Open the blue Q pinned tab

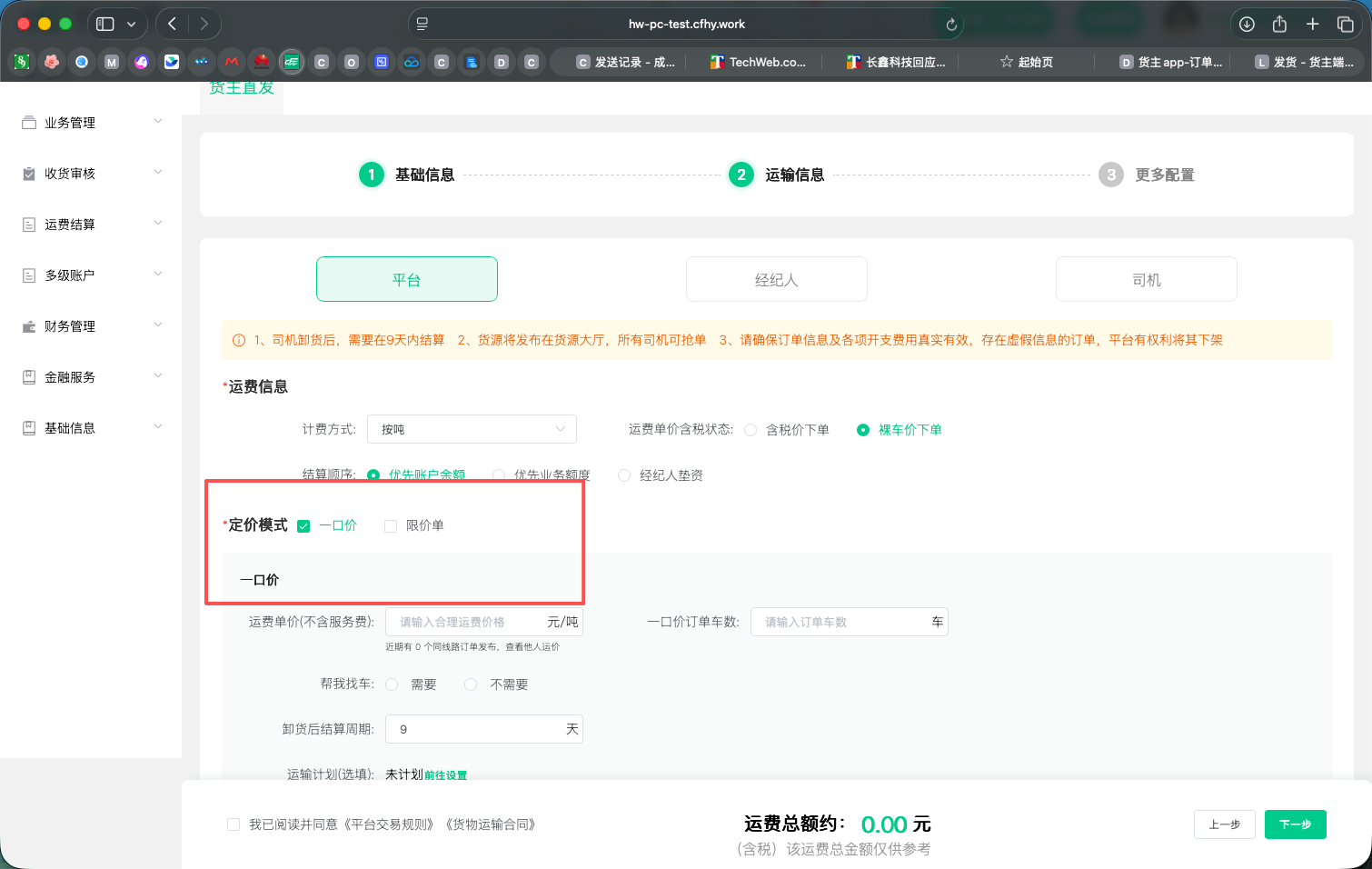(82, 62)
